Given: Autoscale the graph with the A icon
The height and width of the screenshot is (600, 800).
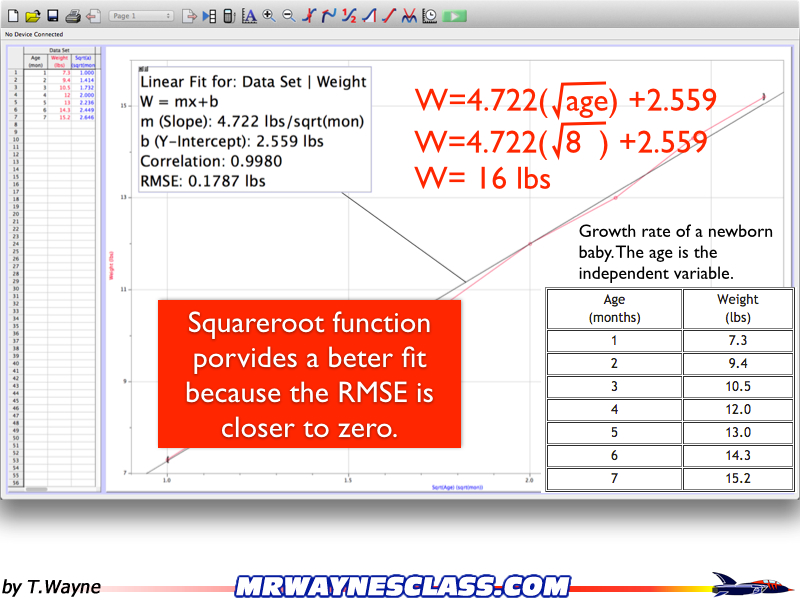Looking at the screenshot, I should pyautogui.click(x=249, y=16).
